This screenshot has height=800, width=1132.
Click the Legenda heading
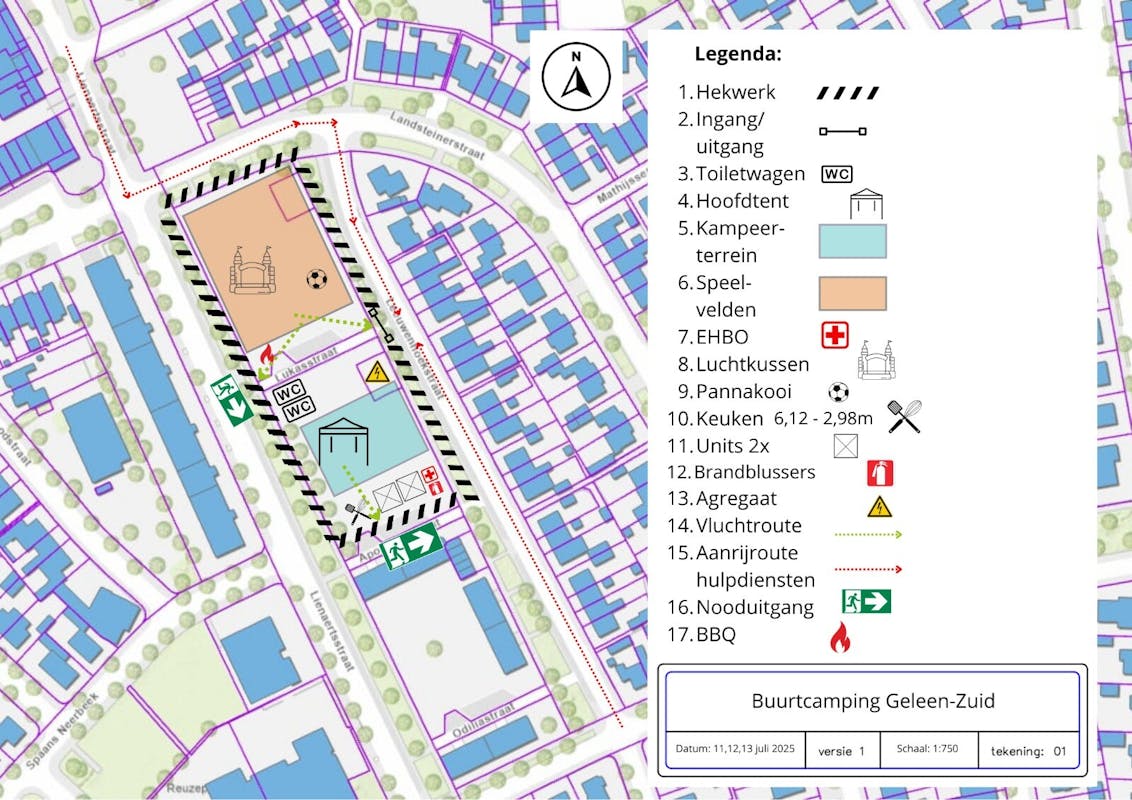[x=738, y=54]
